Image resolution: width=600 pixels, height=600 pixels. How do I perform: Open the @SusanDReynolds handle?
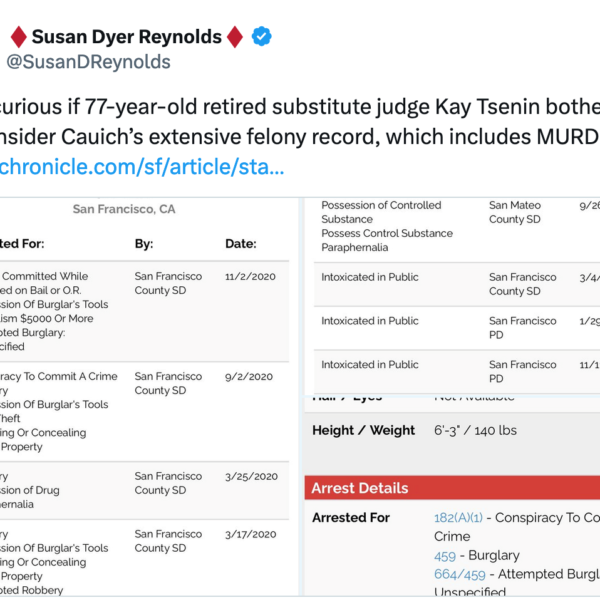pyautogui.click(x=88, y=62)
